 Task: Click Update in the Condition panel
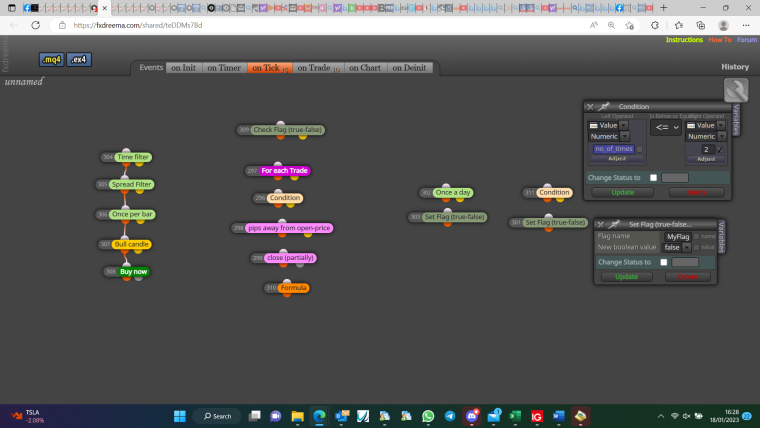622,192
